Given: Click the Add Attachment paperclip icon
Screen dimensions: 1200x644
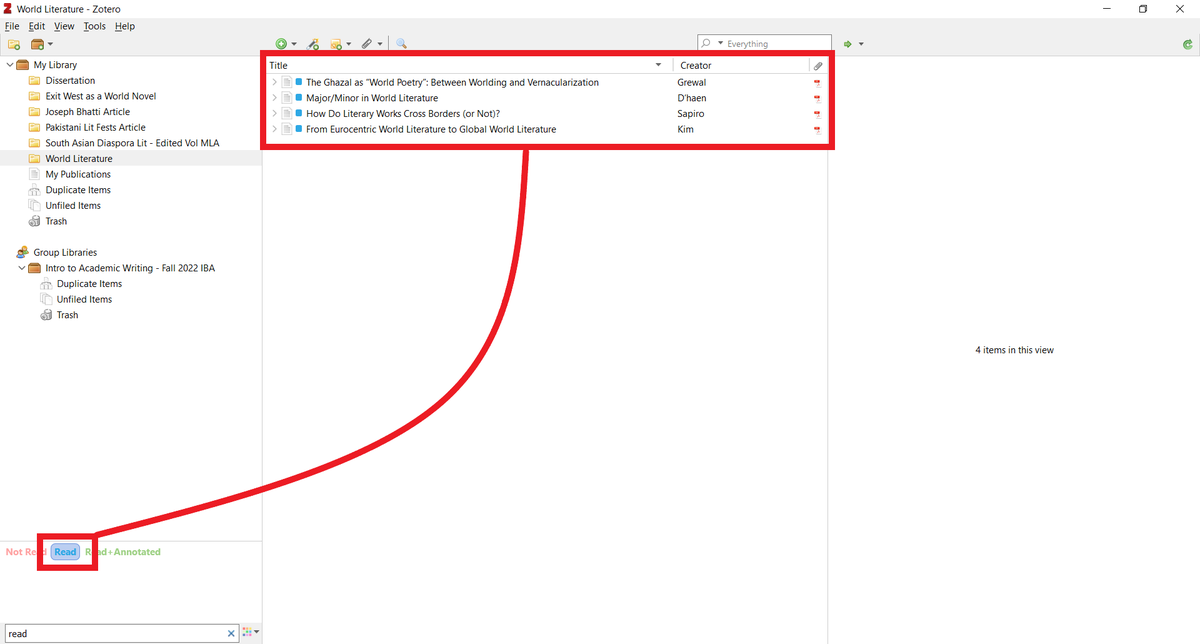Looking at the screenshot, I should click(371, 44).
